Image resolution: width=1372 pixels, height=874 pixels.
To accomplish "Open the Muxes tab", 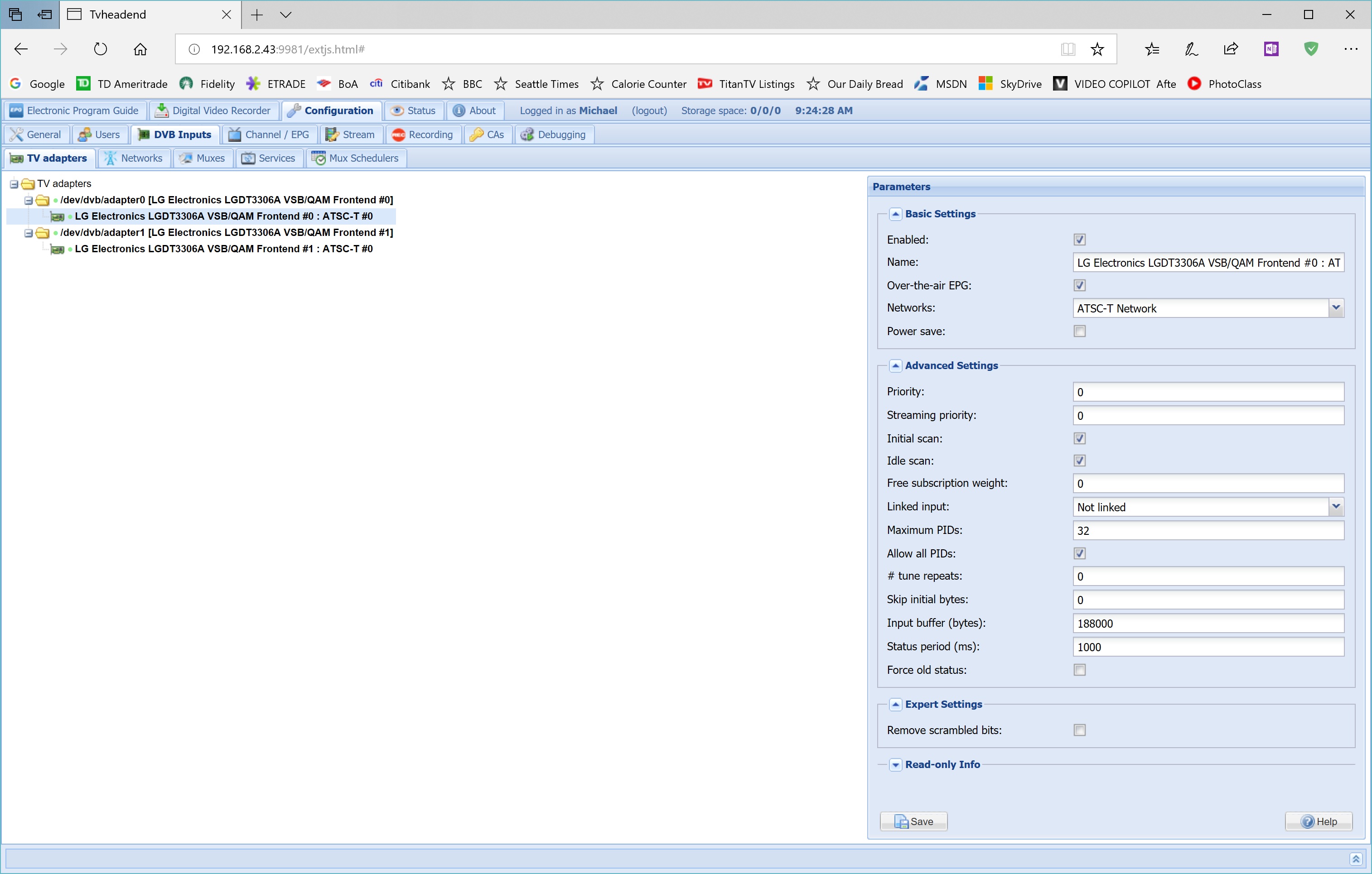I will pos(203,158).
